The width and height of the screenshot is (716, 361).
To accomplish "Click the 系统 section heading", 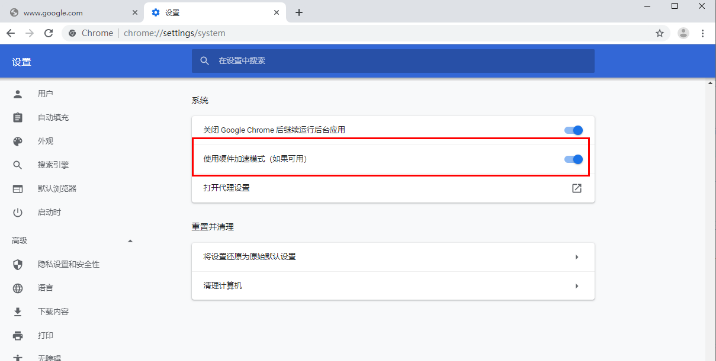I will [200, 100].
